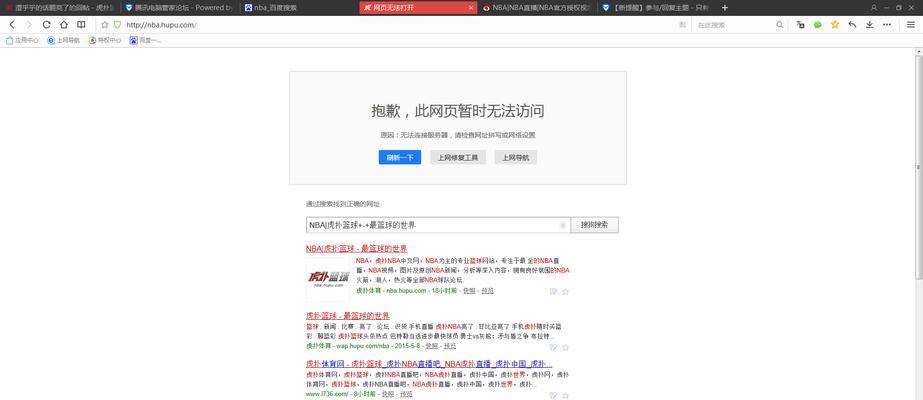The image size is (923, 400).
Task: Click the 虎扑篮球 logo thumbnail
Action: tap(328, 278)
